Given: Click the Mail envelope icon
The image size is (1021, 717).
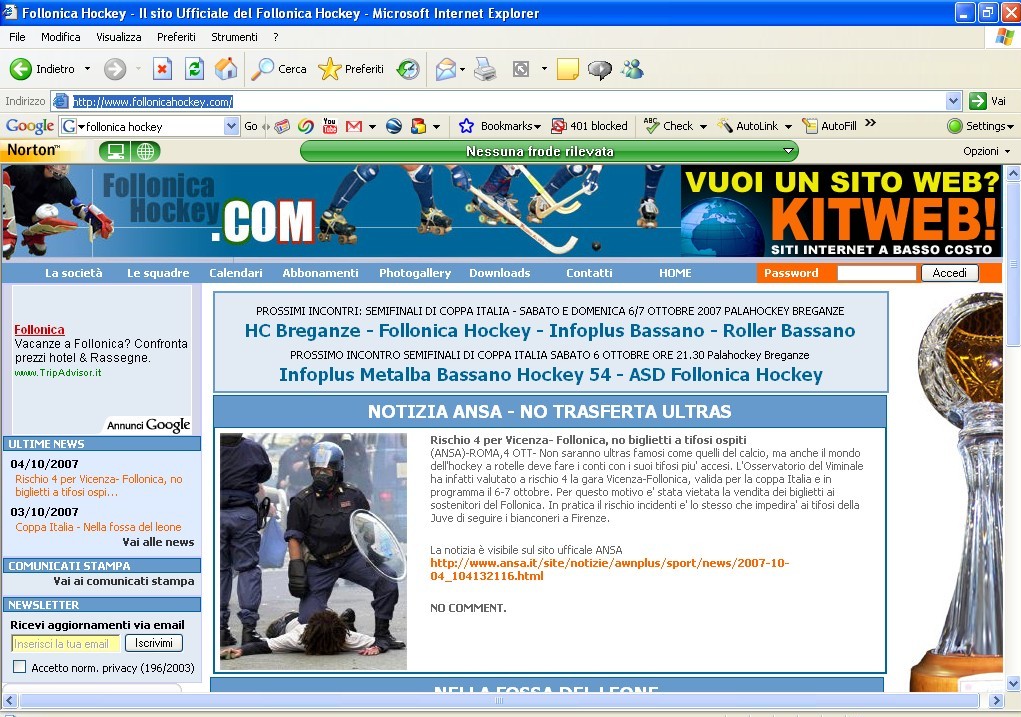Looking at the screenshot, I should 446,68.
